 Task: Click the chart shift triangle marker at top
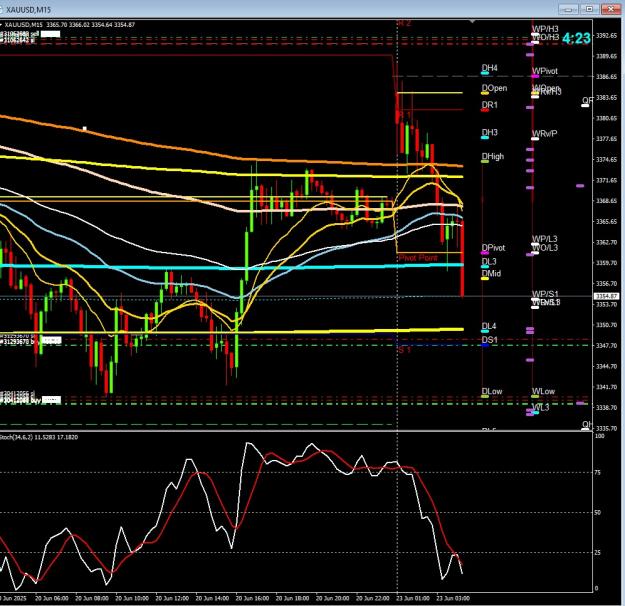pyautogui.click(x=472, y=21)
